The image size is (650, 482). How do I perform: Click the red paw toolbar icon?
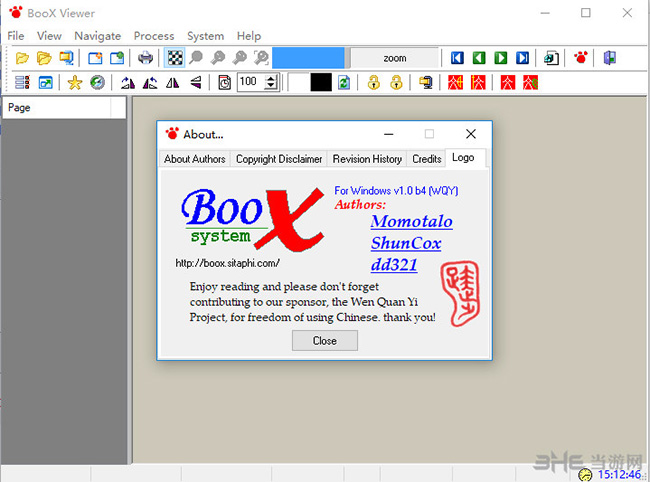click(581, 58)
